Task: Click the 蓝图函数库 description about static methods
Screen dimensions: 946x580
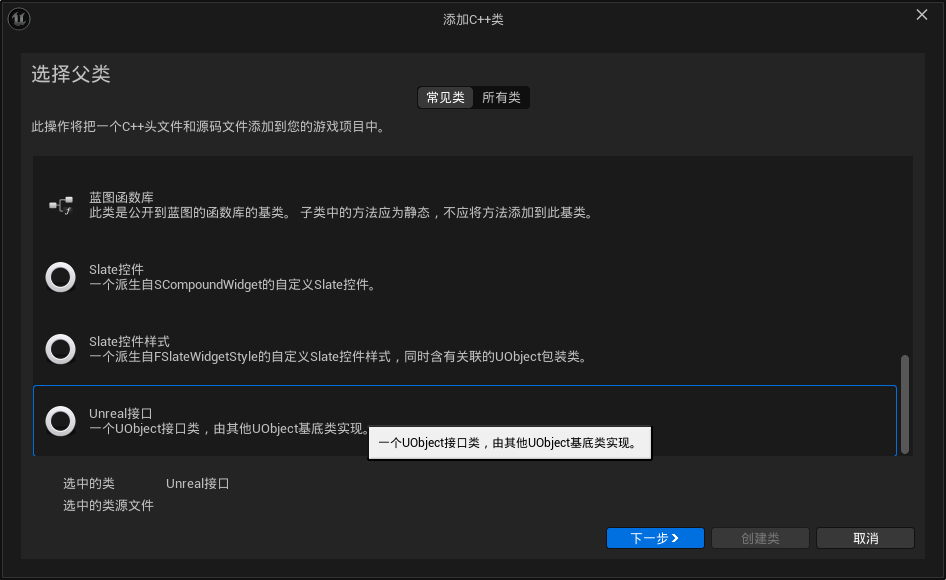Action: (343, 212)
